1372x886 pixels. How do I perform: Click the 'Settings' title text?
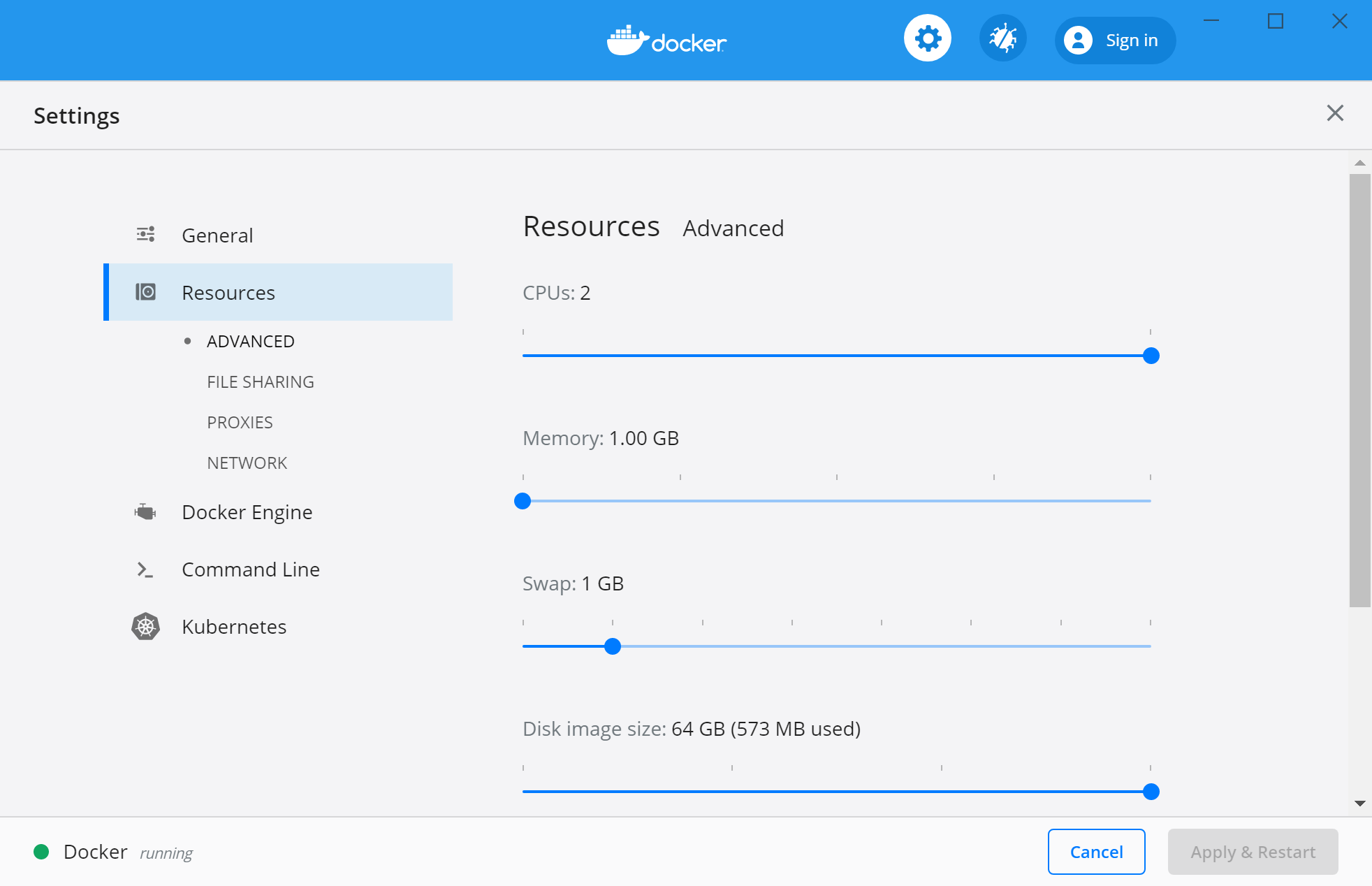(77, 115)
